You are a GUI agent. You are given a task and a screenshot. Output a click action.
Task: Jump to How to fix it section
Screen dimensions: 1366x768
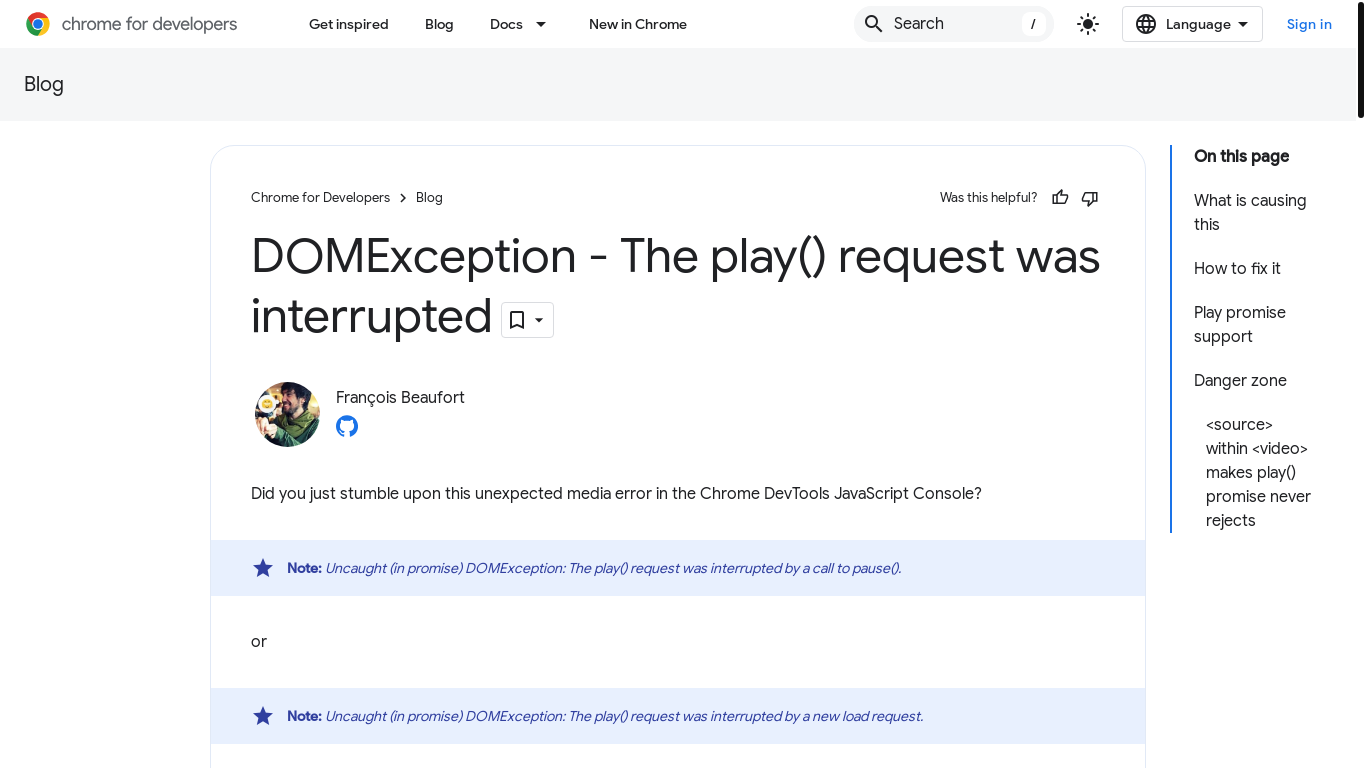(1237, 268)
